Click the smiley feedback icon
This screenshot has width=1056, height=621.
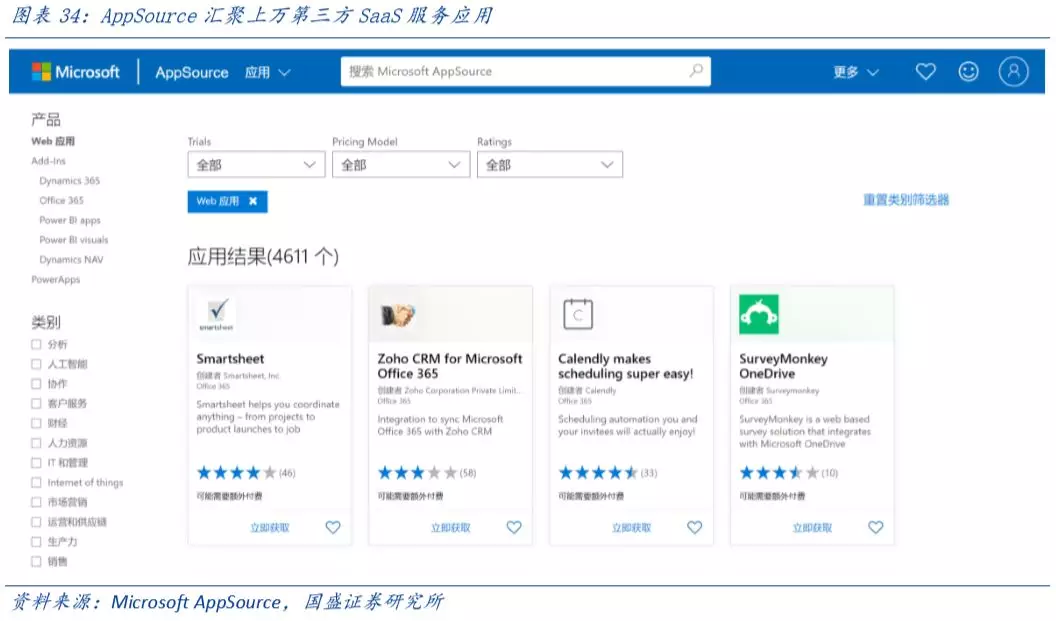pos(968,71)
